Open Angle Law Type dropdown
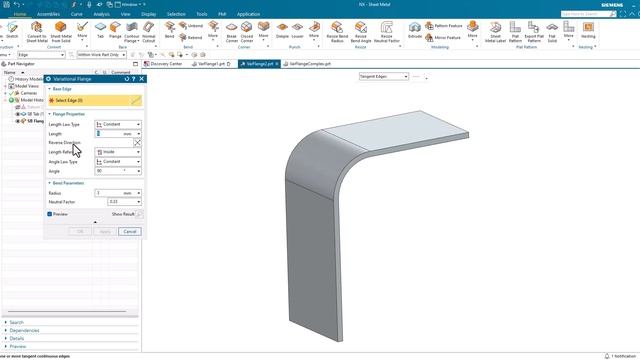The height and width of the screenshot is (360, 640). 118,162
